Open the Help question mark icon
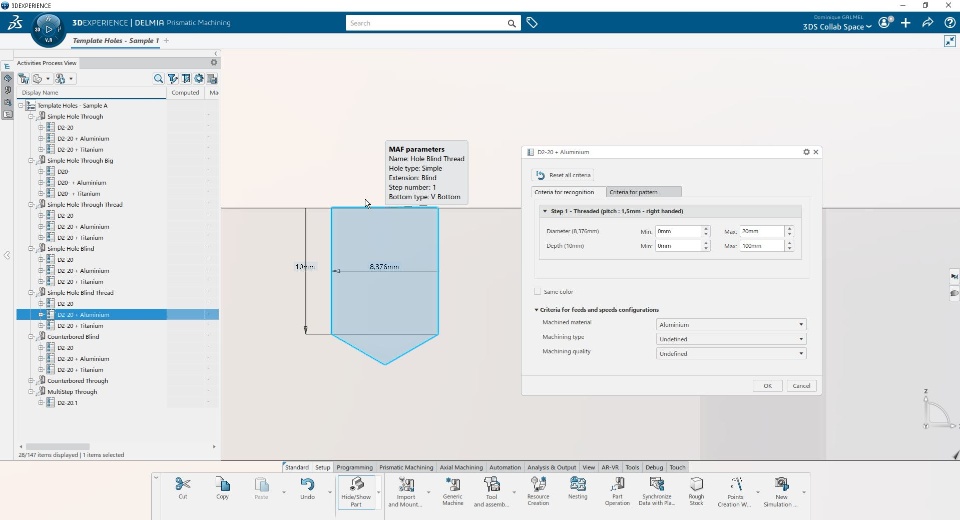The height and width of the screenshot is (520, 960). tap(950, 23)
